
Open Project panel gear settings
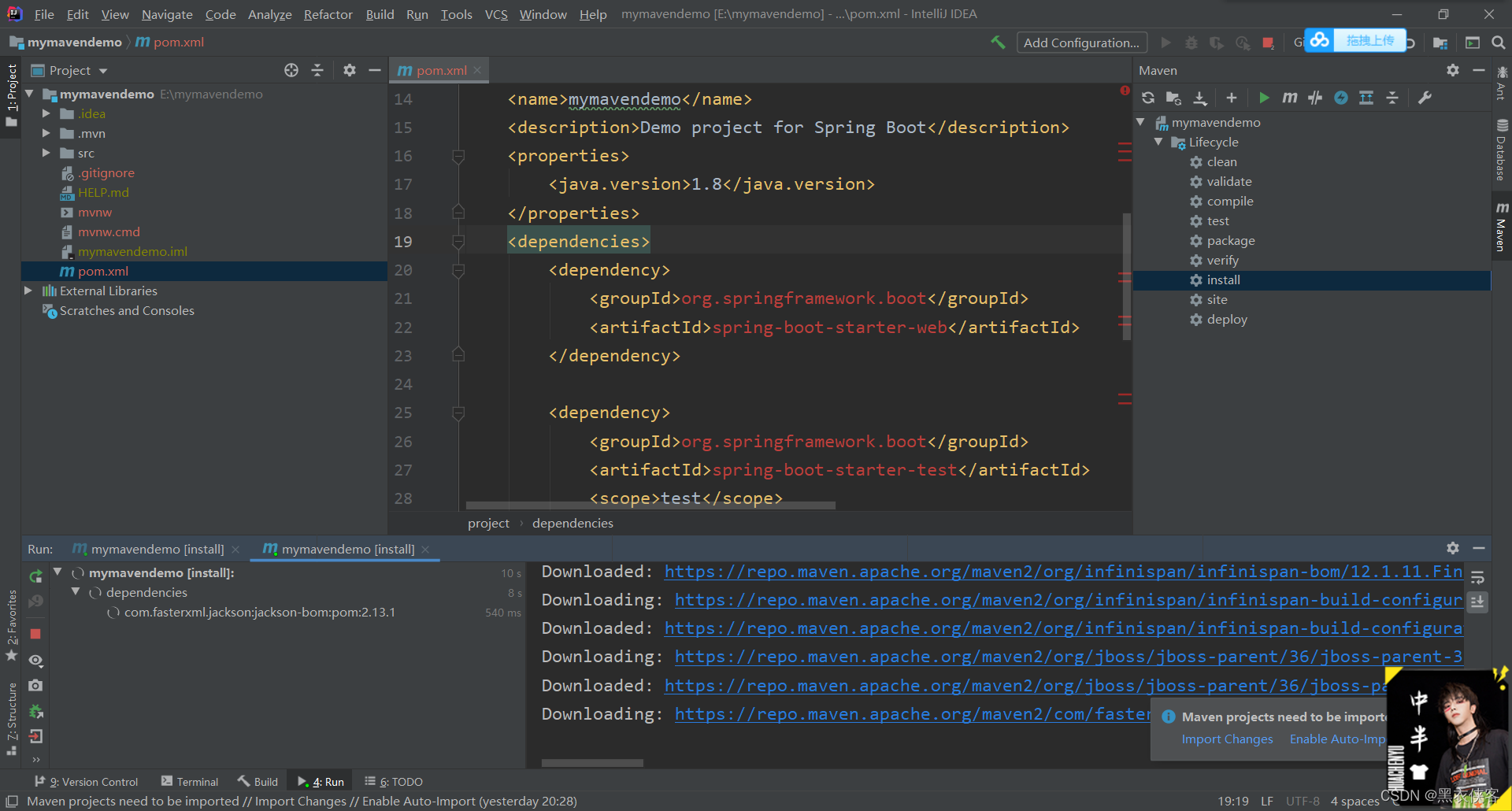(350, 70)
